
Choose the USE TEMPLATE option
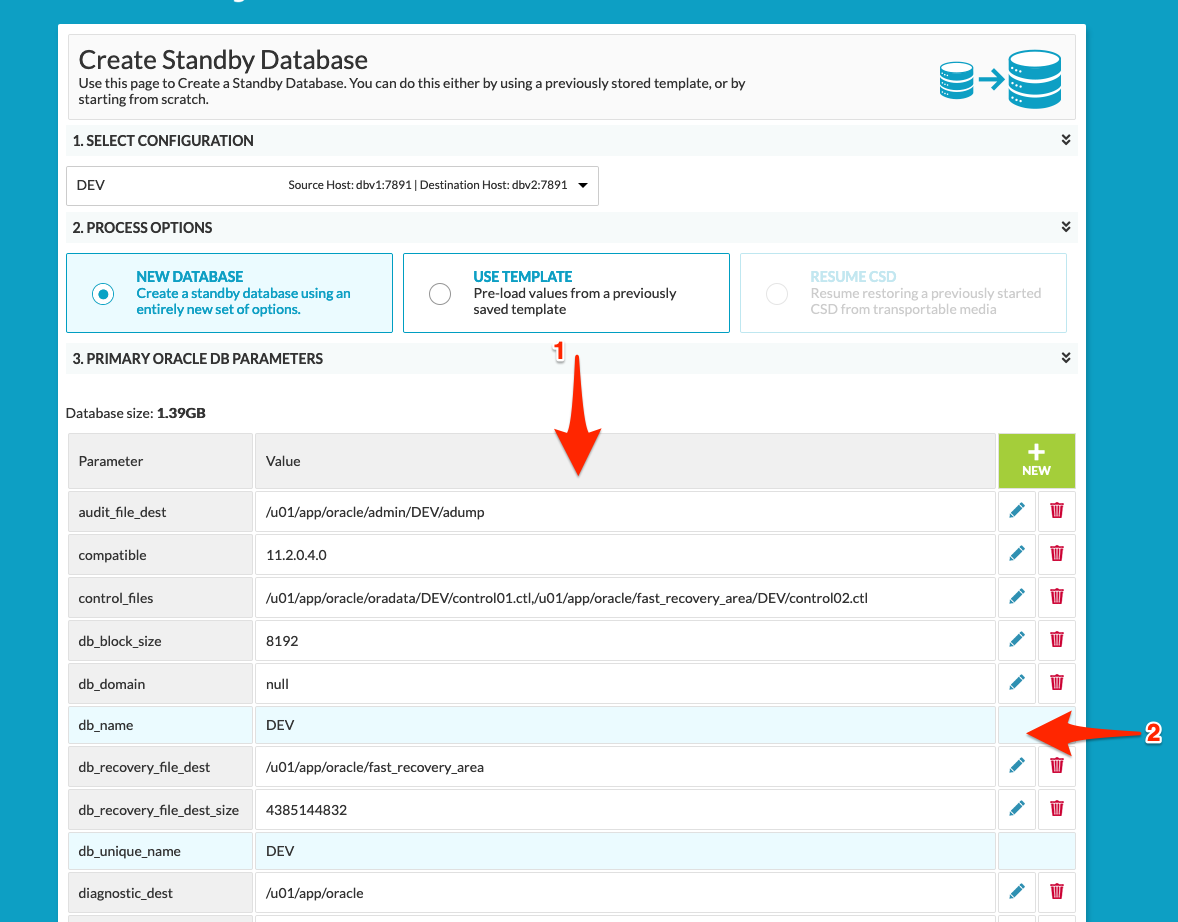click(x=440, y=293)
